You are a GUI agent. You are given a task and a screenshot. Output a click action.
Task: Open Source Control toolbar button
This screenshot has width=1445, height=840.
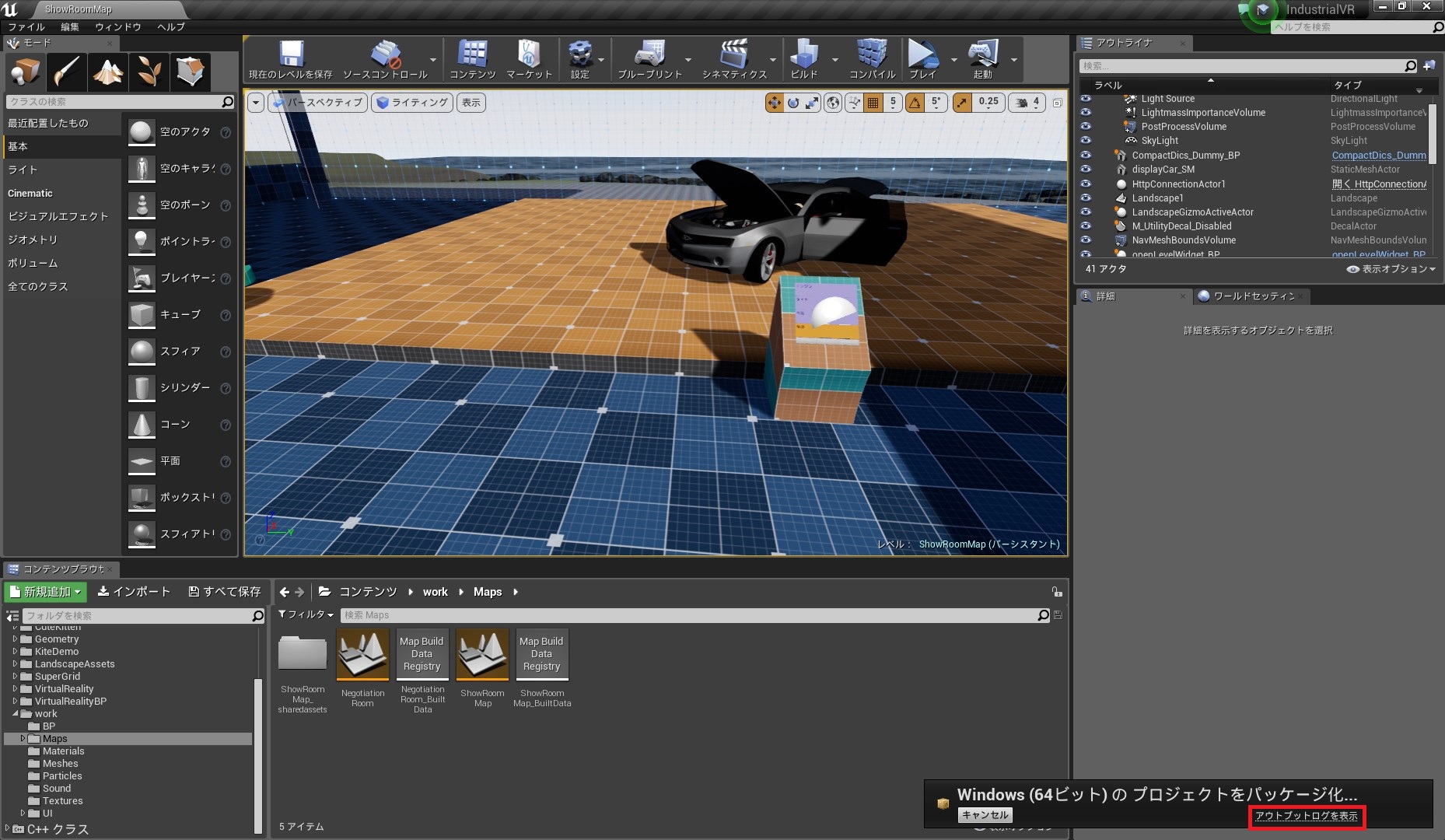385,60
